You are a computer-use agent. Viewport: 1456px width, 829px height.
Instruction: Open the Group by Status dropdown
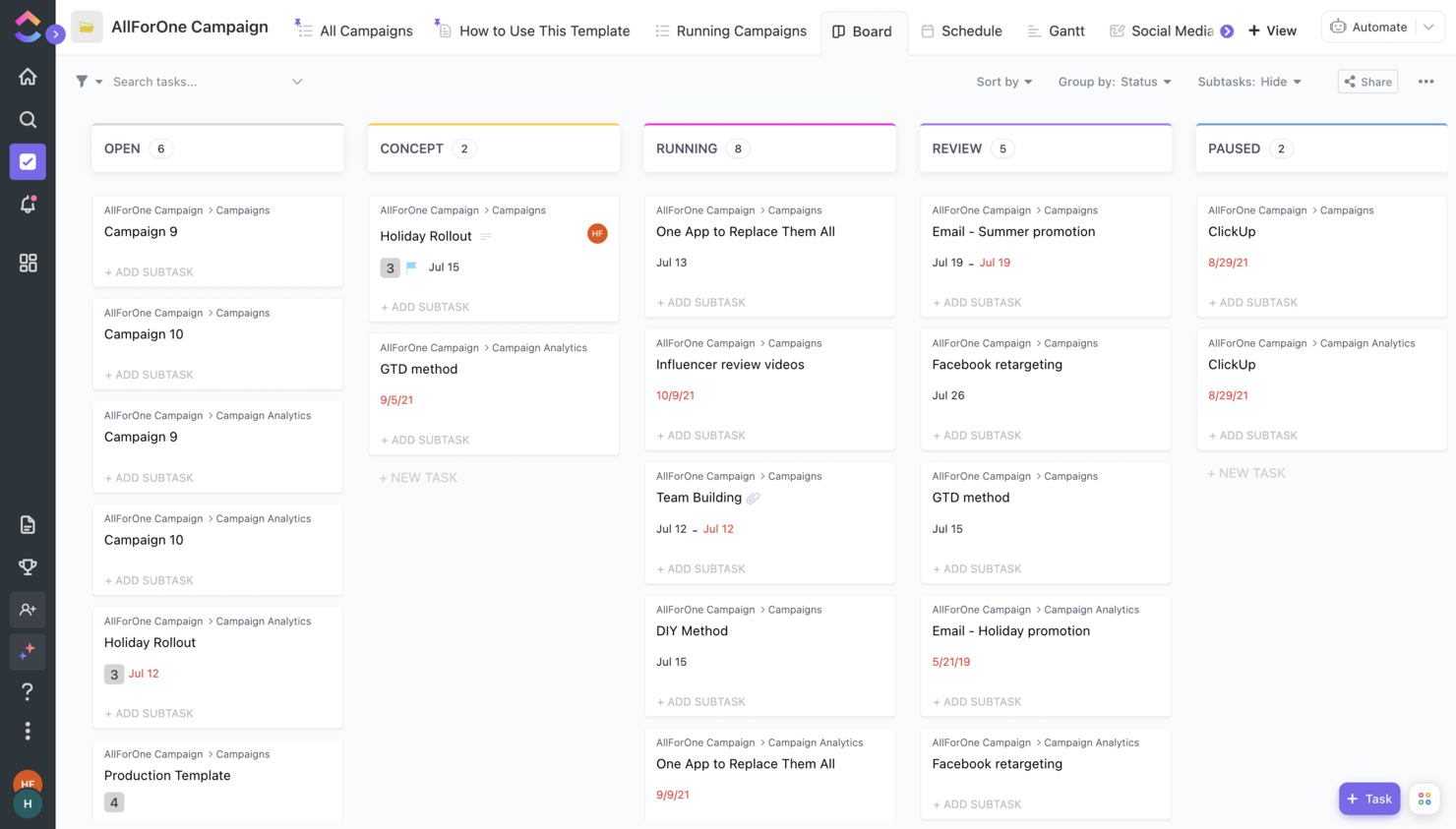click(x=1115, y=82)
